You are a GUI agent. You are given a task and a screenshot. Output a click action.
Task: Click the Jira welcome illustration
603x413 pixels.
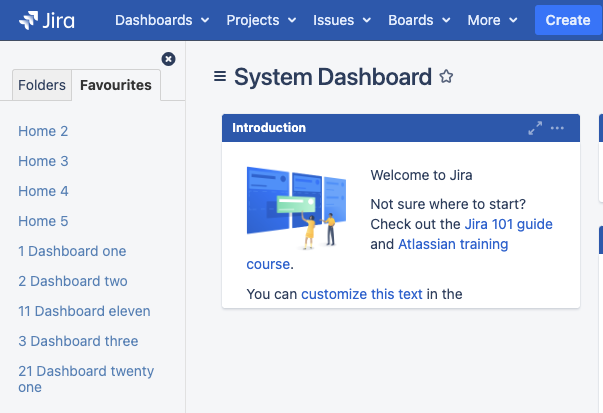click(296, 205)
